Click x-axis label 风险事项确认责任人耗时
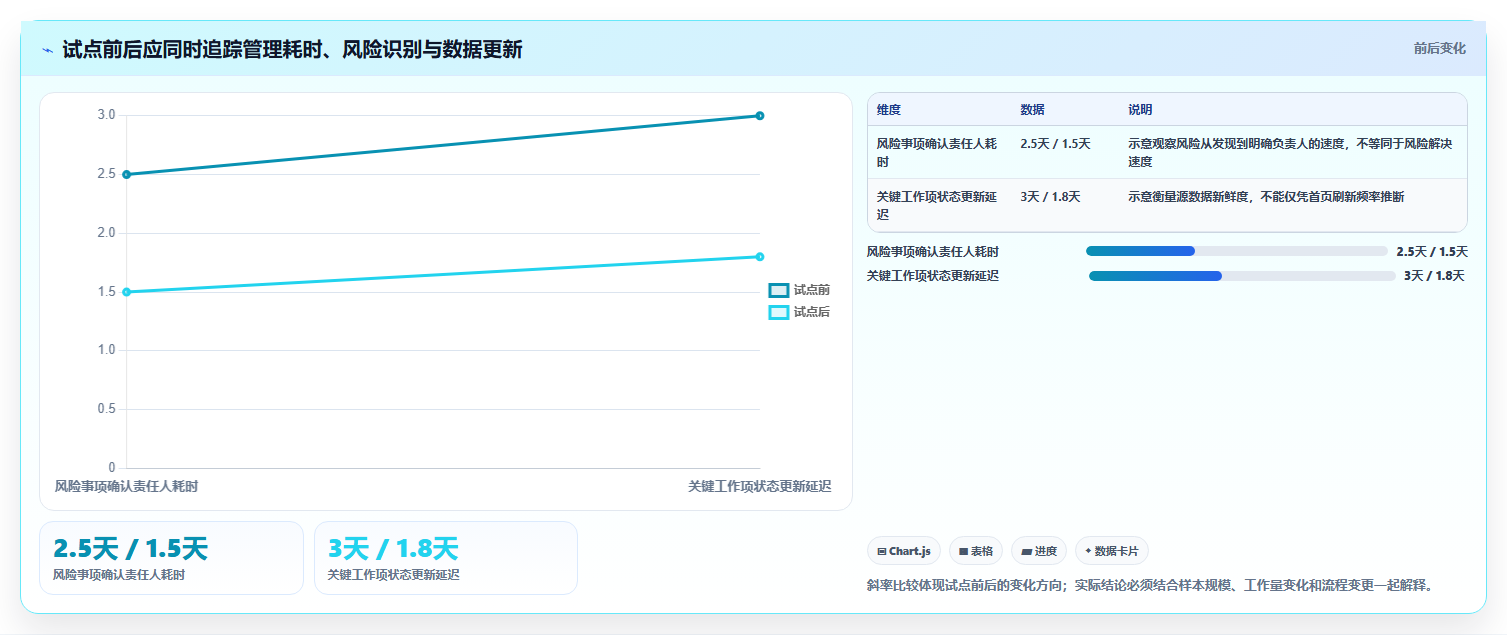The width and height of the screenshot is (1507, 635). pos(126,486)
